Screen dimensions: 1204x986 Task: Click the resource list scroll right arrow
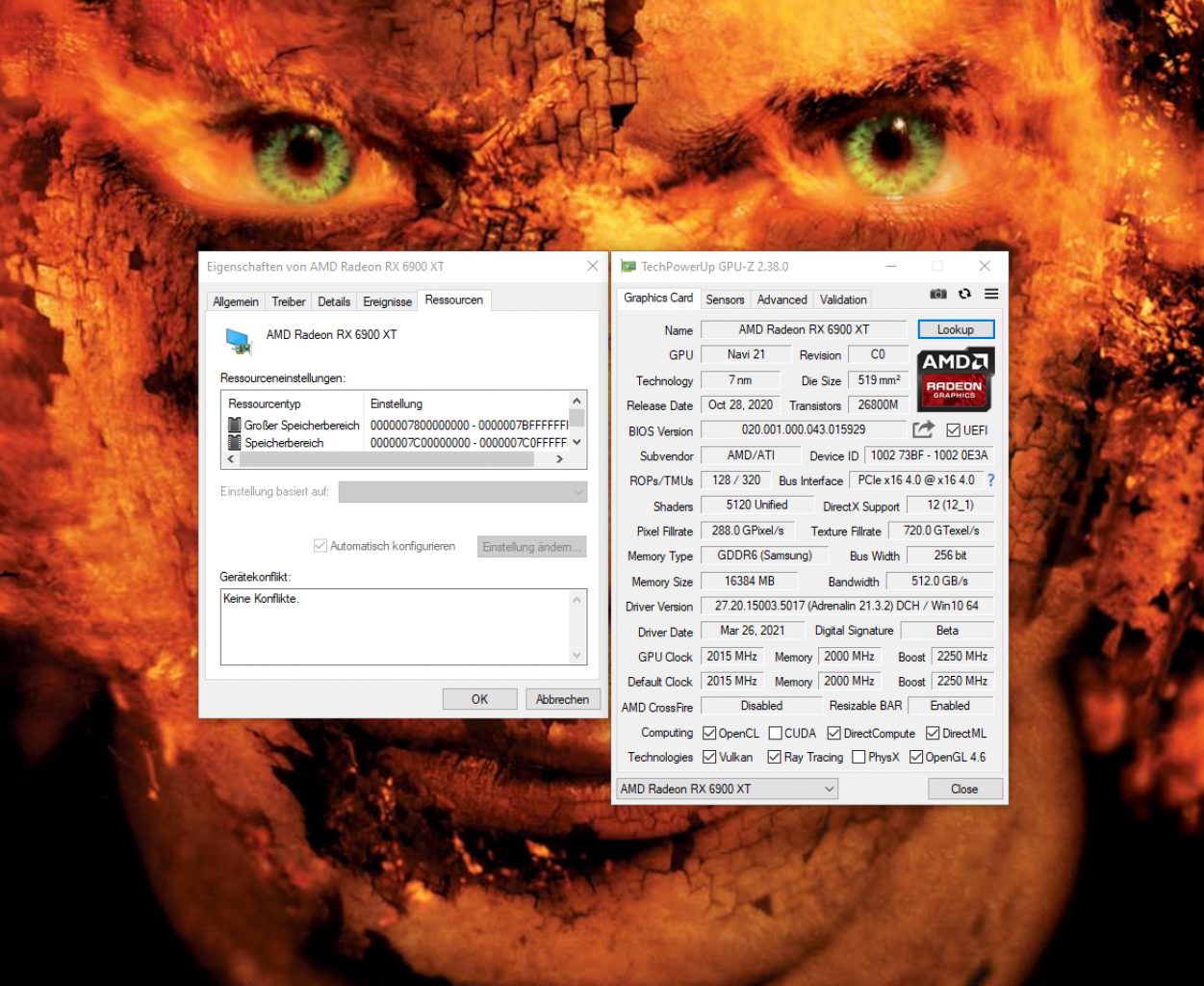click(x=559, y=459)
